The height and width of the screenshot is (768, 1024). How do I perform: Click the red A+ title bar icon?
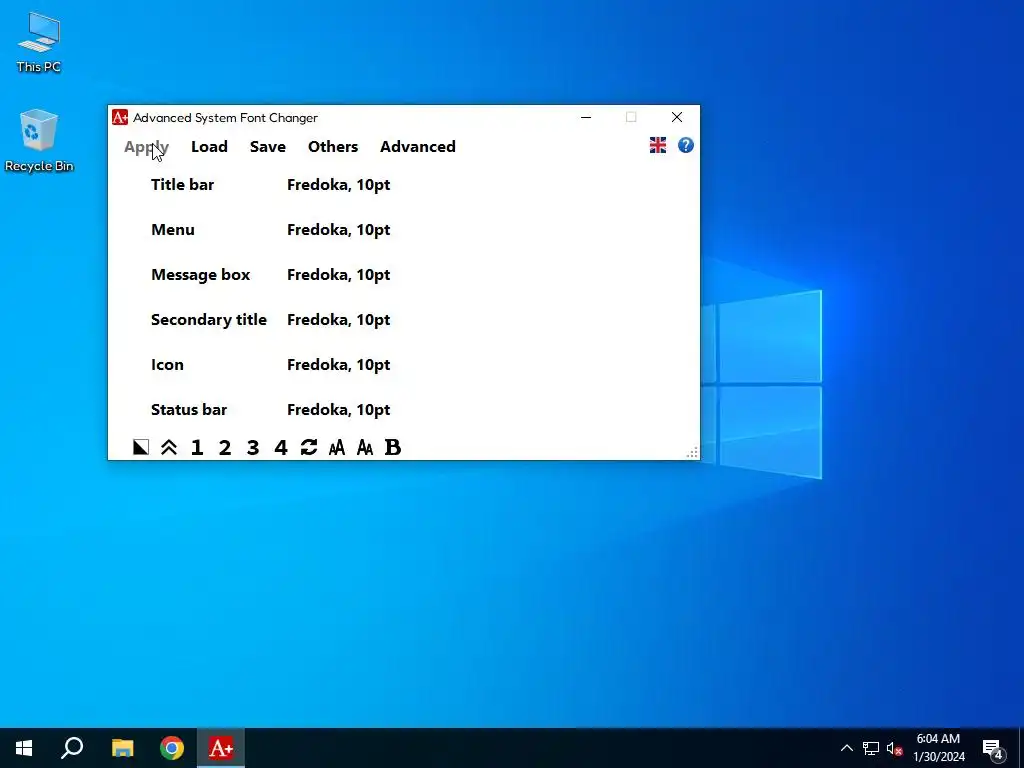pos(120,117)
